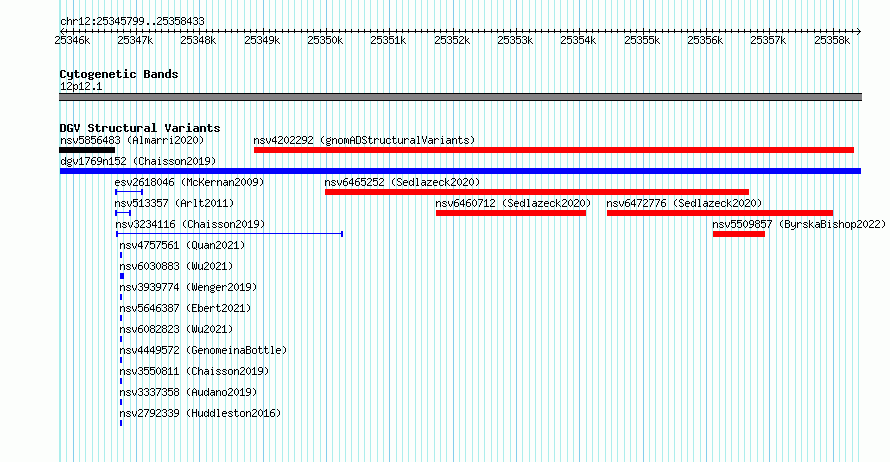This screenshot has height=462, width=890.
Task: Click the DGV Structural Variants track title
Action: (140, 128)
